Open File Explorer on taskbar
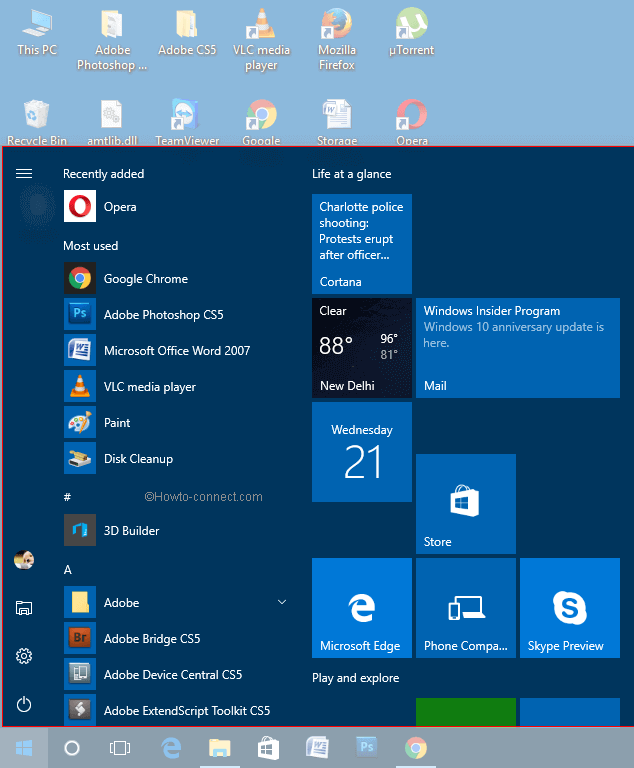 coord(219,748)
